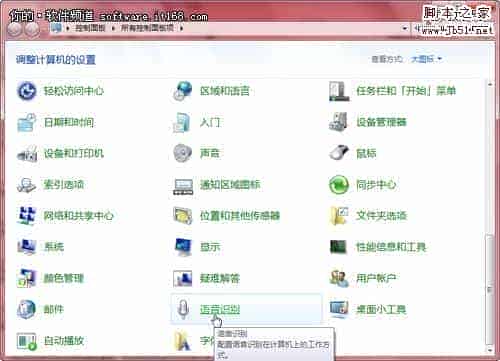Click scrollbar down arrow

(490, 350)
